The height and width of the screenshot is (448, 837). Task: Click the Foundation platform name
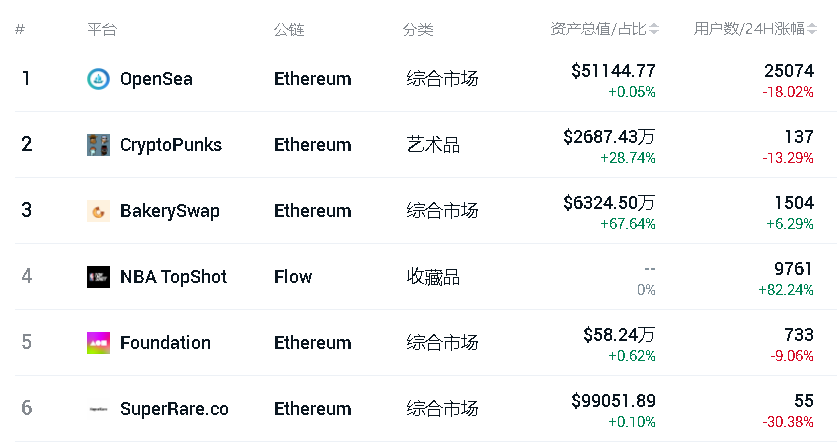click(165, 343)
